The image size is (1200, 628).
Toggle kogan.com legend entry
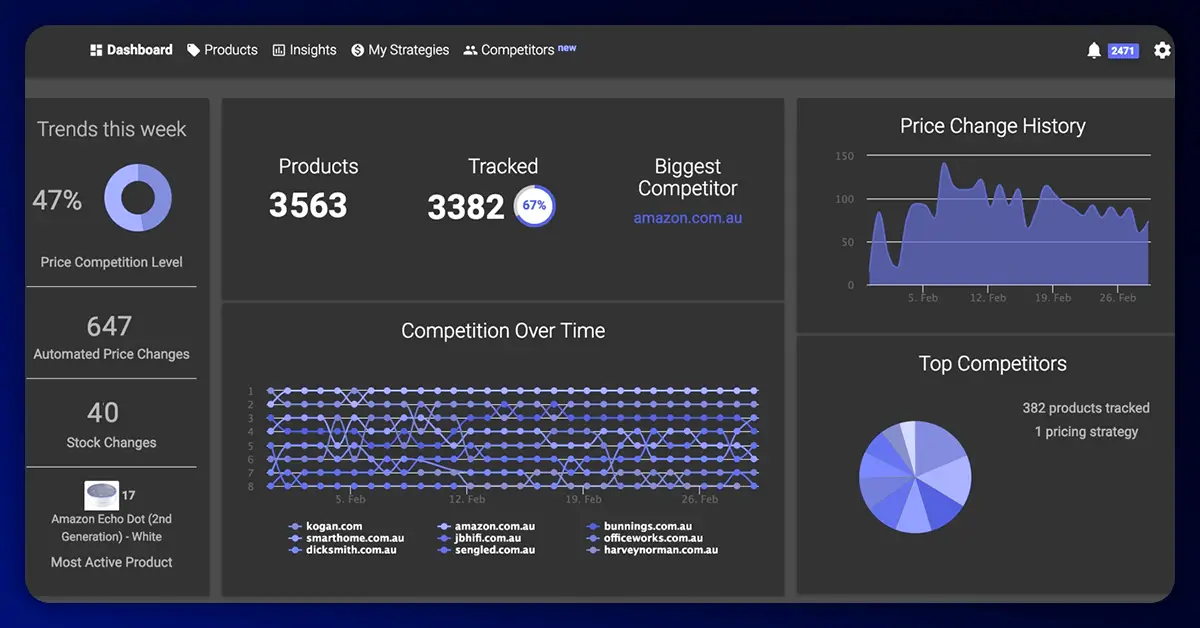[x=325, y=526]
